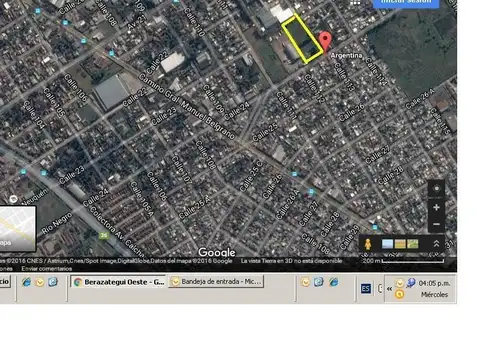Click yellow icon left of second taskbar group
The height and width of the screenshot is (360, 480).
click(305, 282)
